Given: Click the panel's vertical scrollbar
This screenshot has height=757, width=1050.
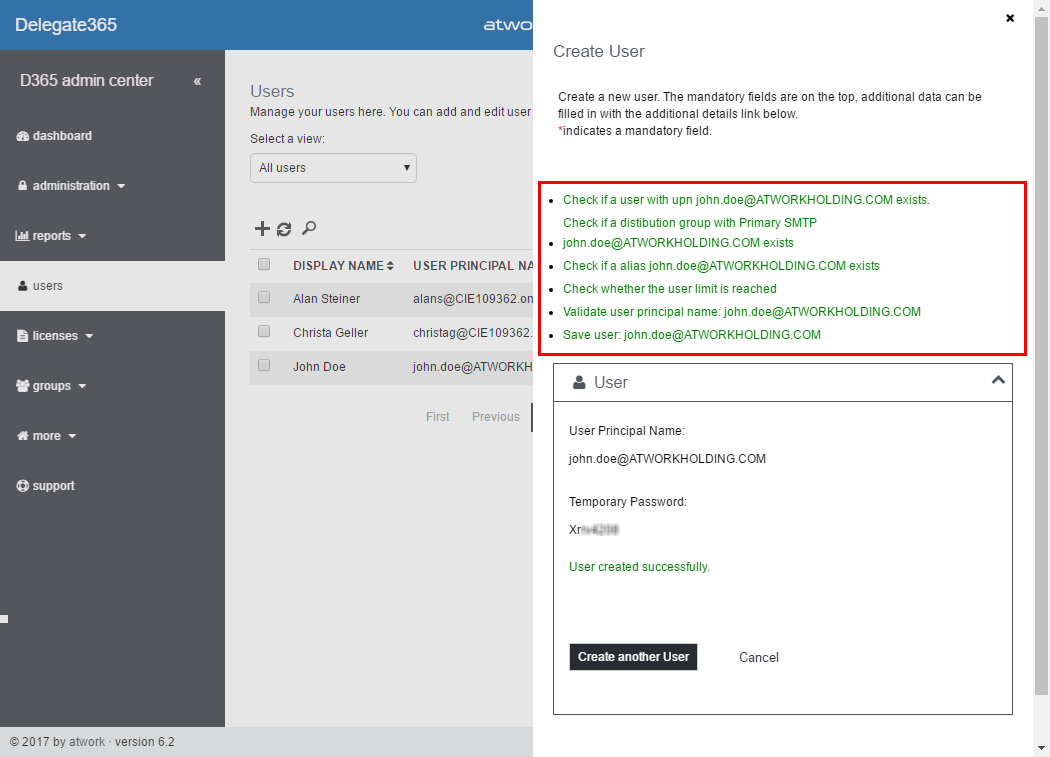Looking at the screenshot, I should coord(1041,350).
